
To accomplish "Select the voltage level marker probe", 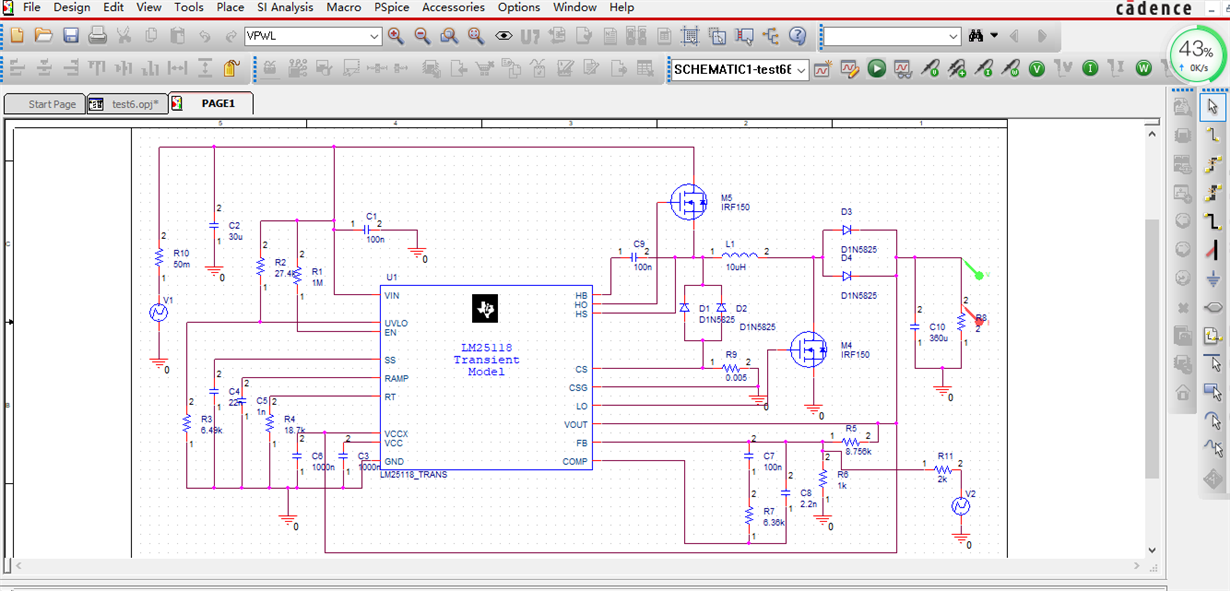I will pyautogui.click(x=929, y=69).
